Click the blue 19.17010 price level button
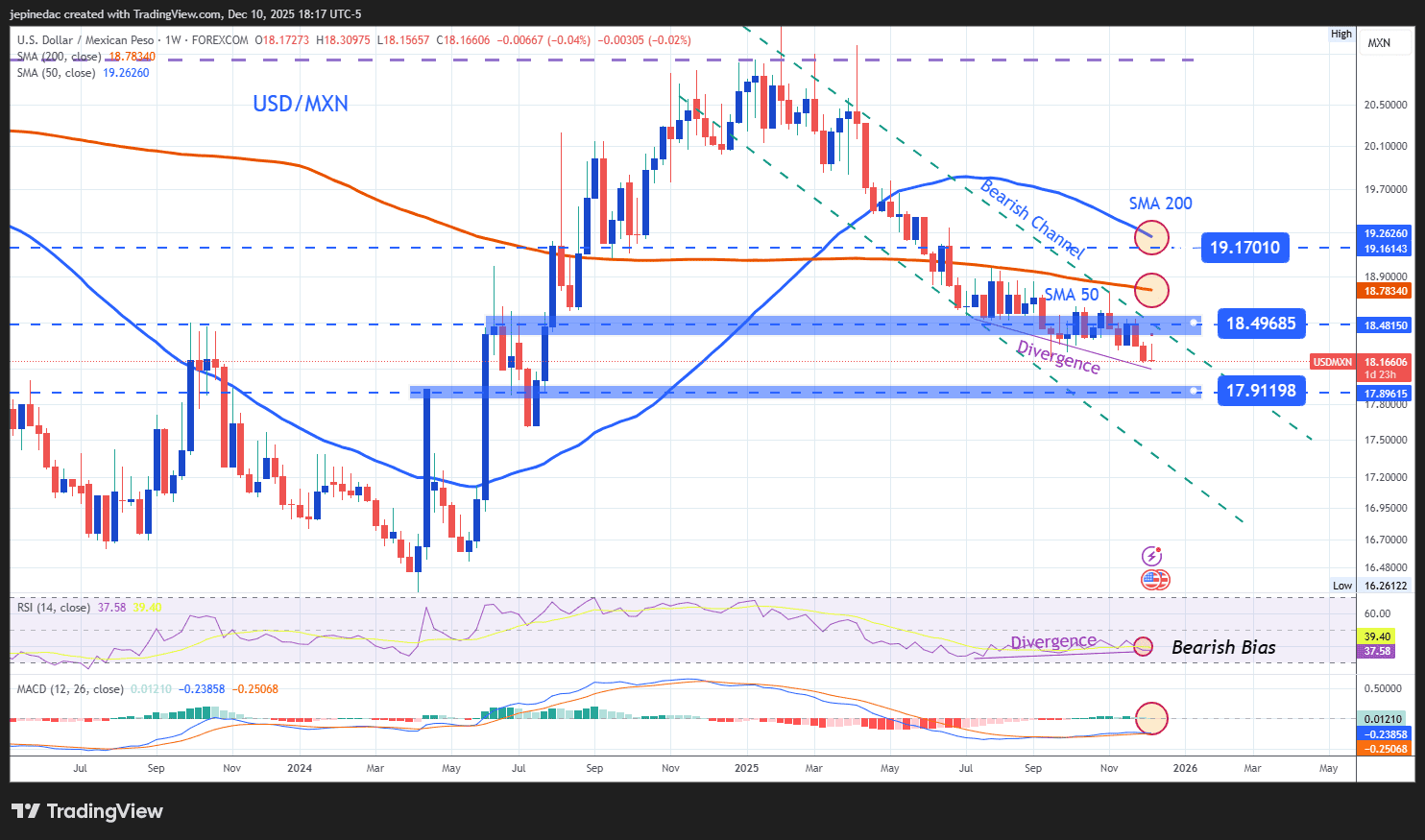Screen dimensions: 1425x840 [x=1244, y=248]
